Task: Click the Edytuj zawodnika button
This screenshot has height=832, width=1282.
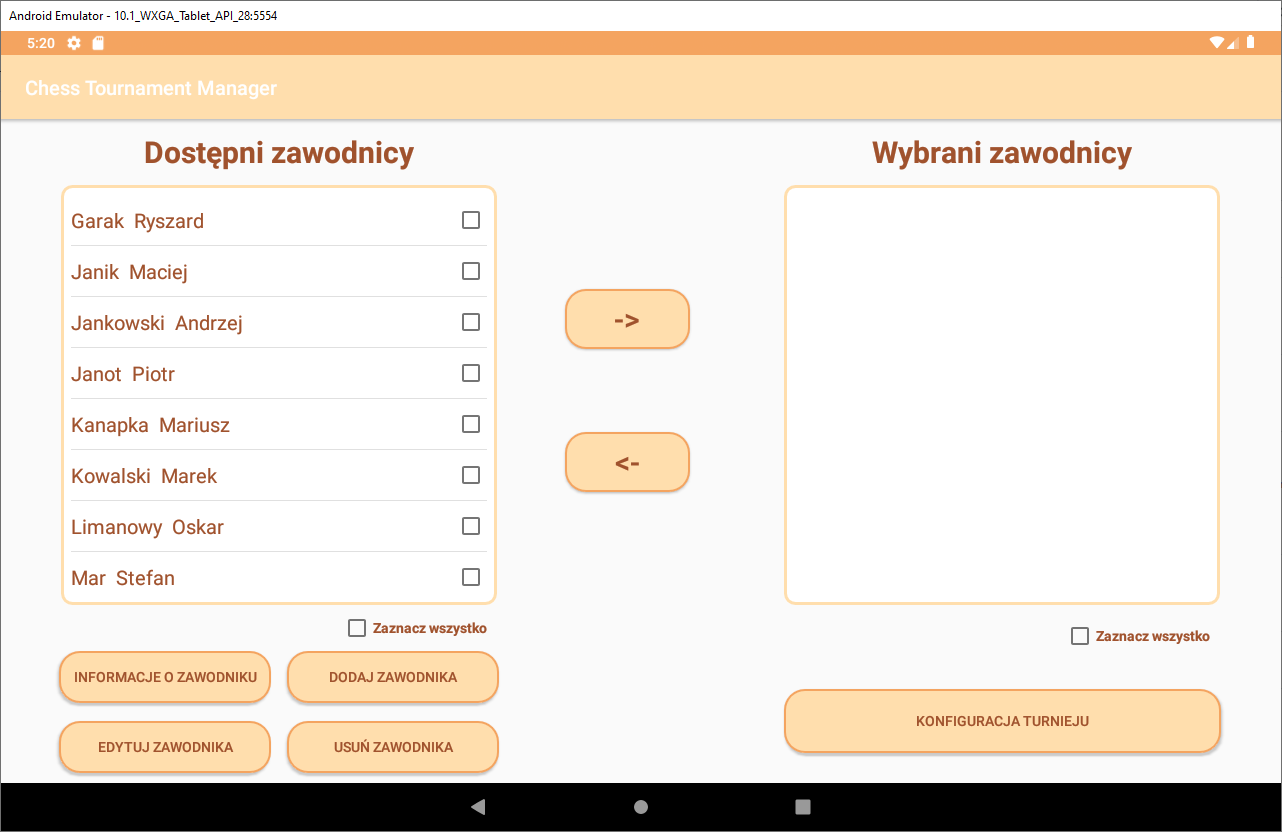Action: [165, 747]
